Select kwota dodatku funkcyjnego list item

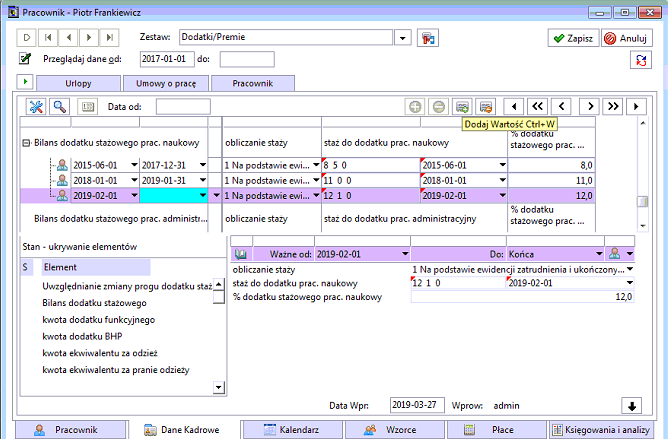pos(99,320)
